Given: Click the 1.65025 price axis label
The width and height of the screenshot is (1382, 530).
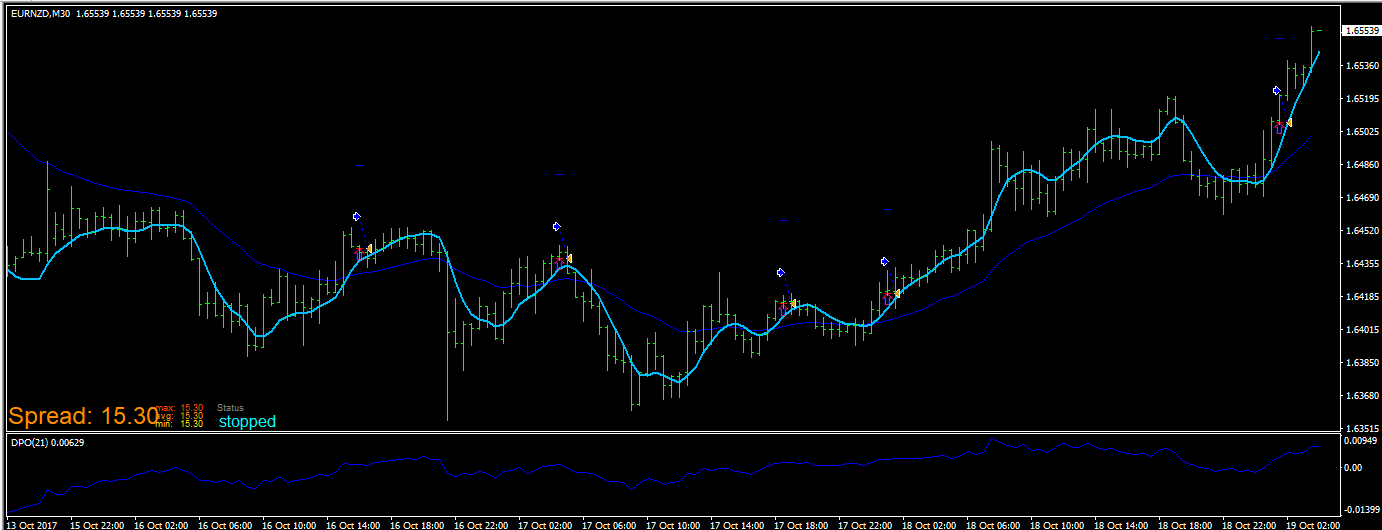Looking at the screenshot, I should click(1362, 132).
